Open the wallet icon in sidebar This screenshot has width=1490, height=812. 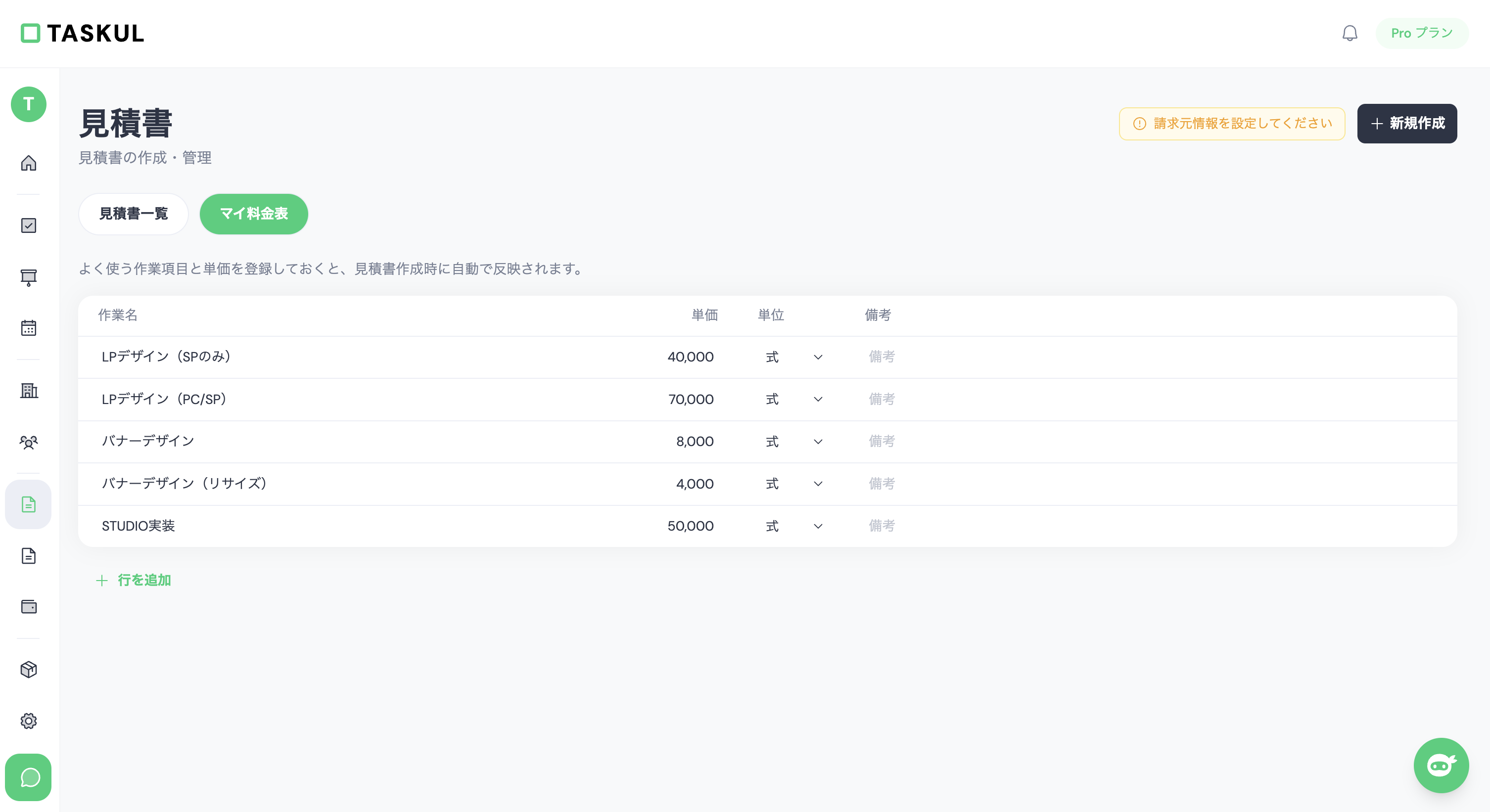pos(28,607)
